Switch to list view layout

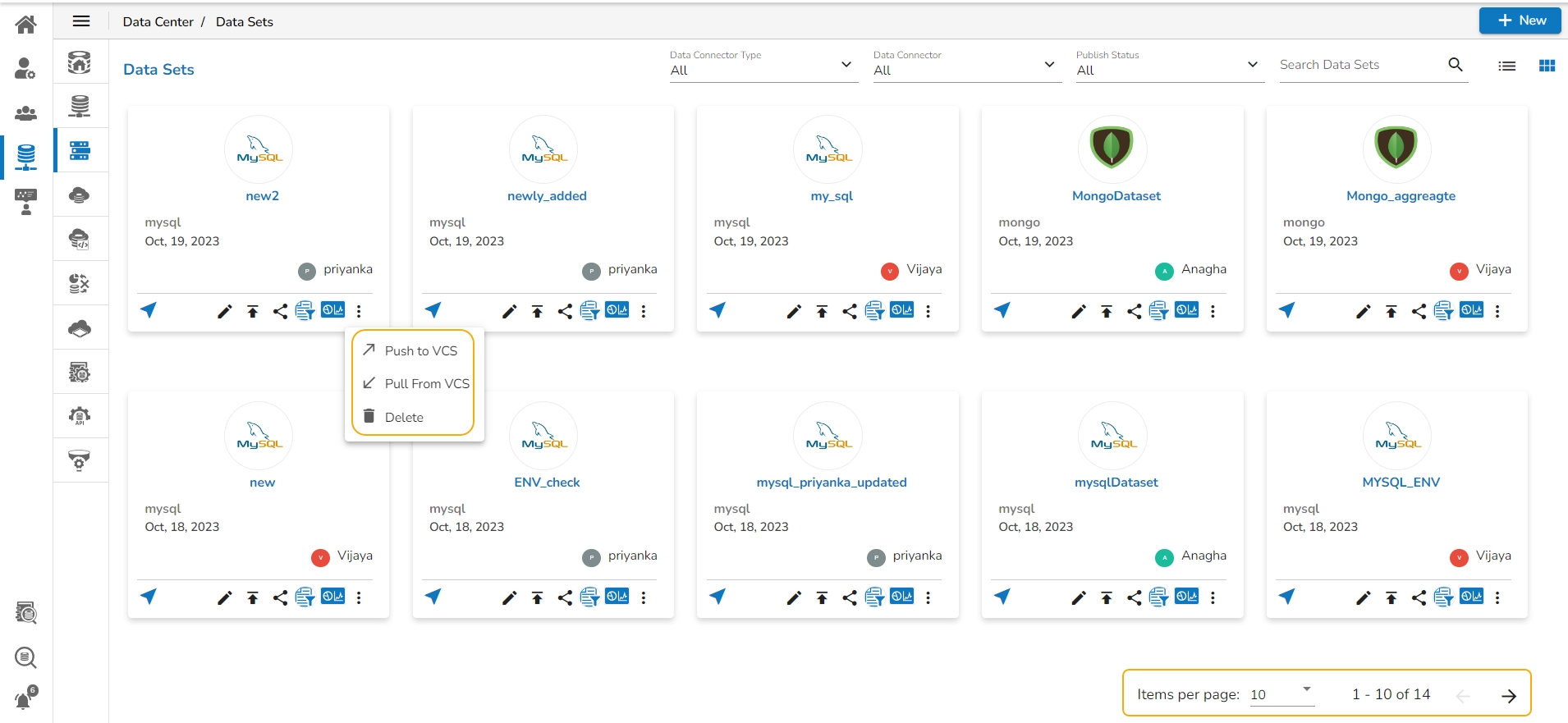pos(1506,66)
